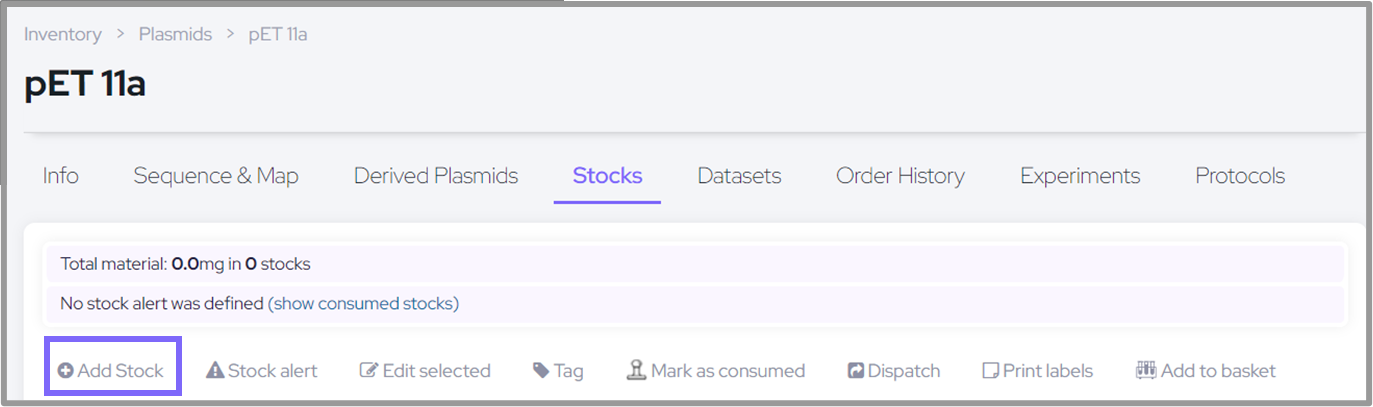Select the Stocks tab

click(x=607, y=177)
